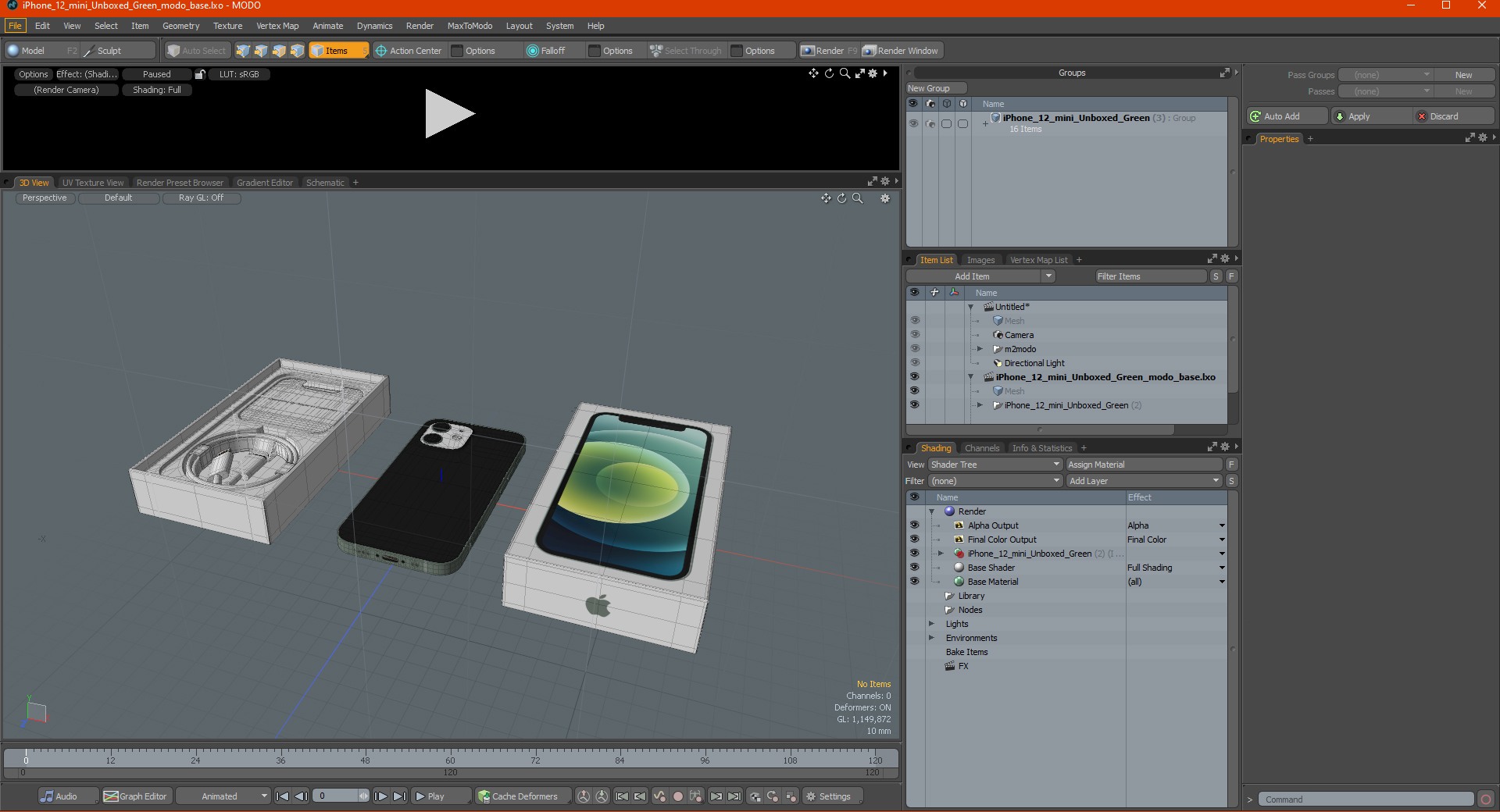This screenshot has width=1500, height=812.
Task: Collapse the Untitled* scene tree
Action: click(971, 308)
